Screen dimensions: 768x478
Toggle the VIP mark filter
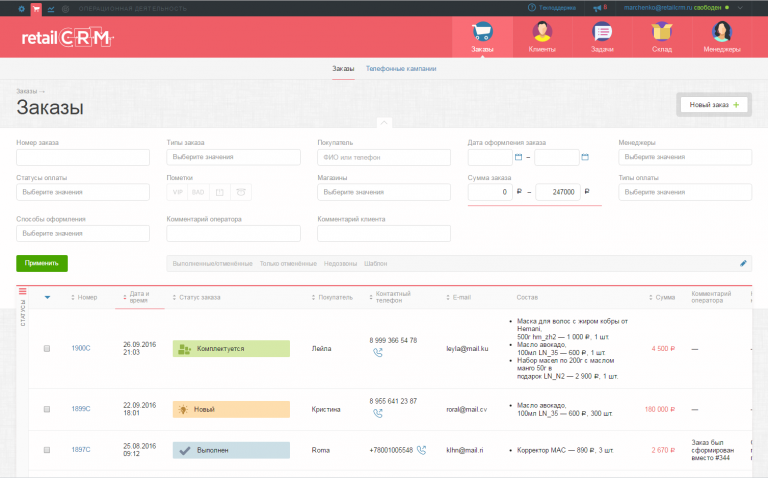[x=177, y=192]
